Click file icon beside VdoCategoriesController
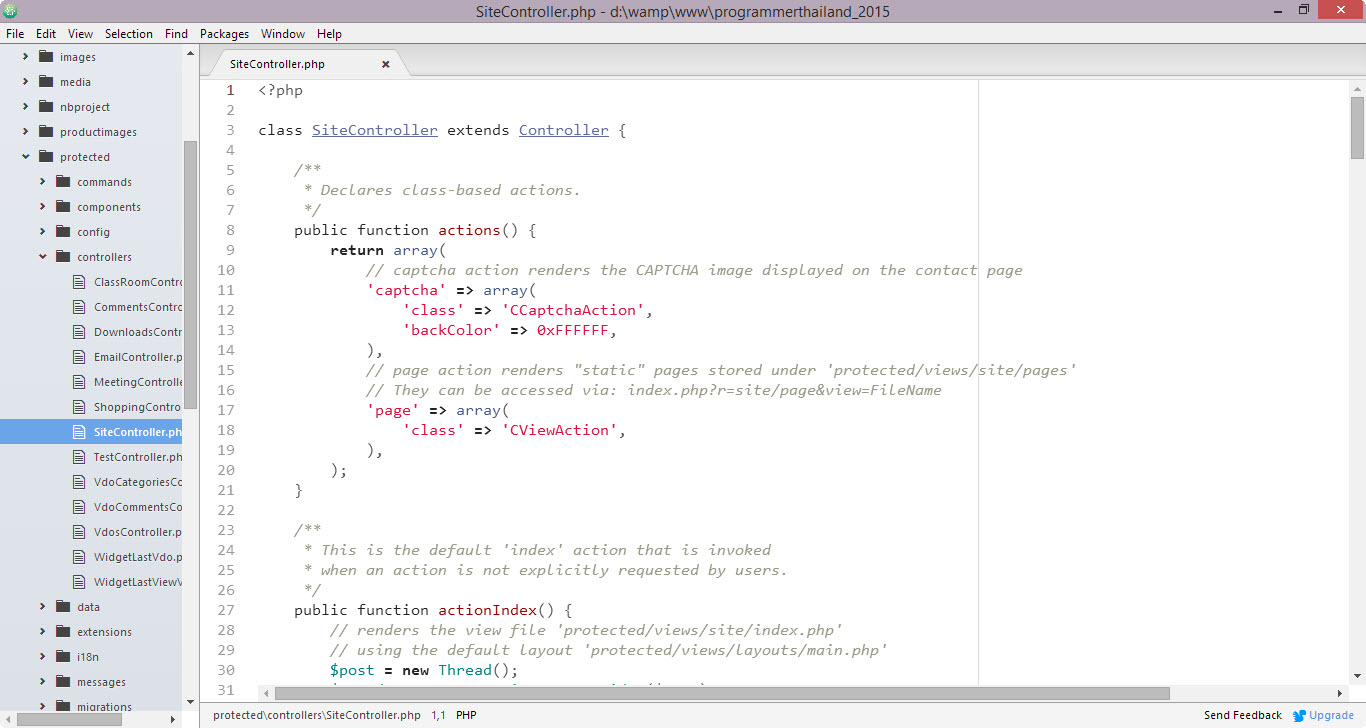The height and width of the screenshot is (728, 1366). click(80, 482)
